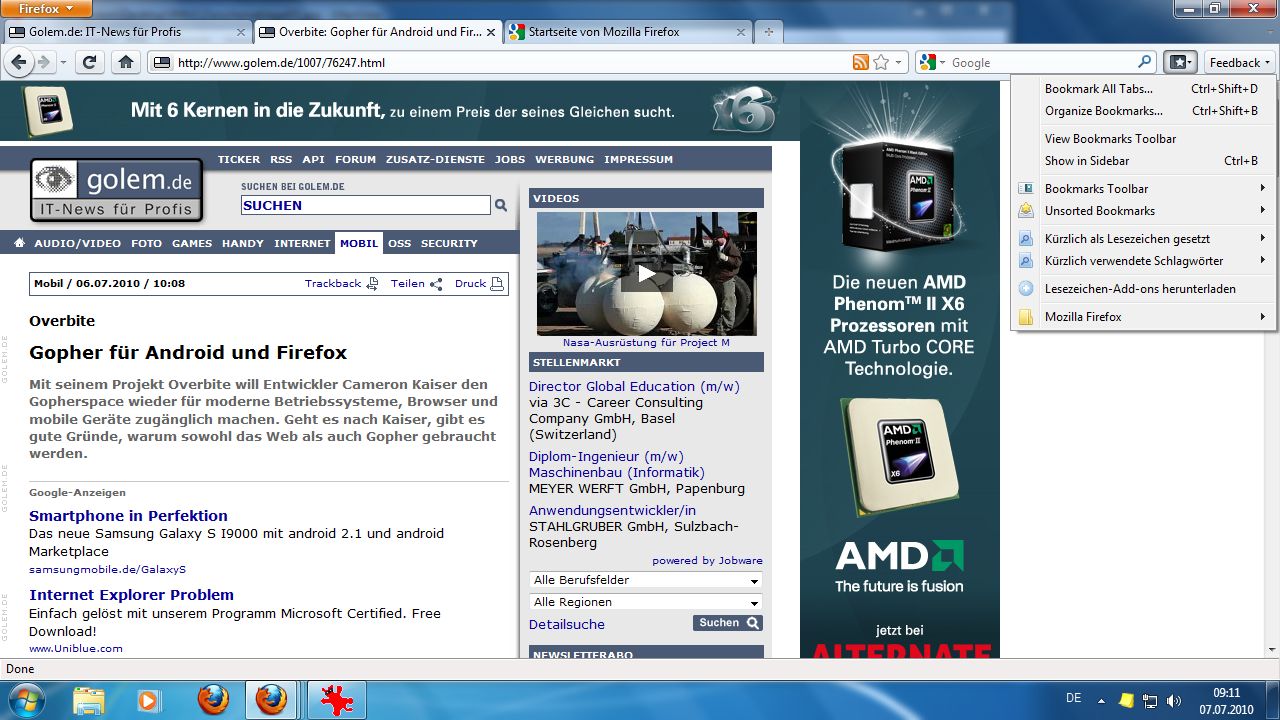Switch to Startseite von Mozilla Firefox tab

point(603,32)
